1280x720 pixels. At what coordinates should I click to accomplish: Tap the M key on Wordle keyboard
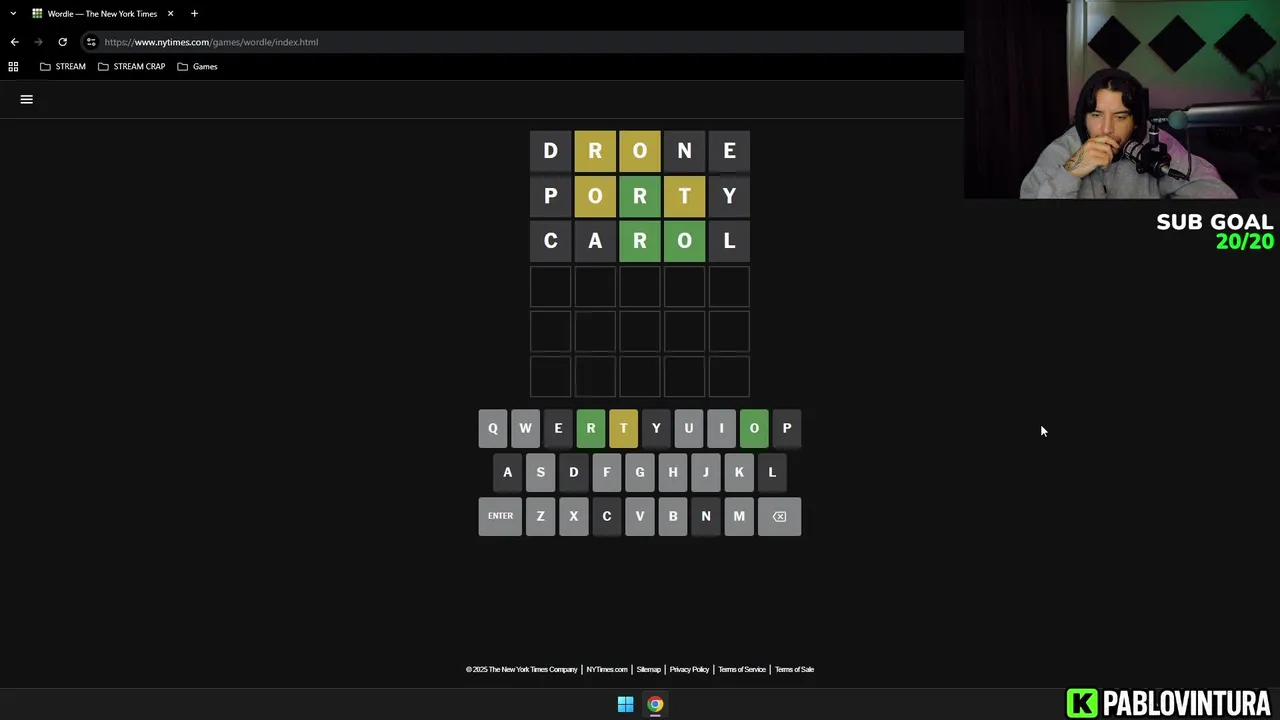tap(739, 516)
